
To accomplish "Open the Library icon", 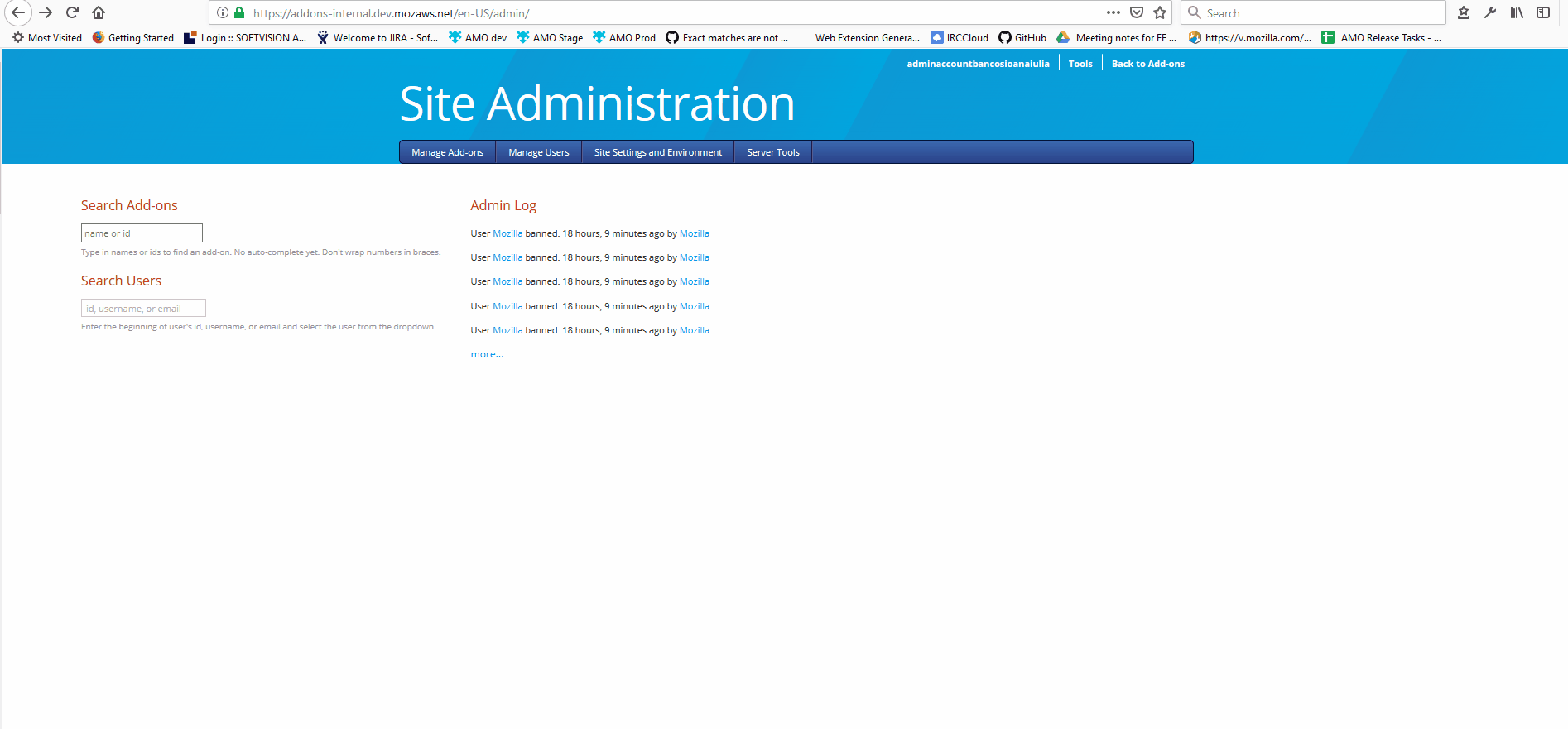I will coord(1517,12).
